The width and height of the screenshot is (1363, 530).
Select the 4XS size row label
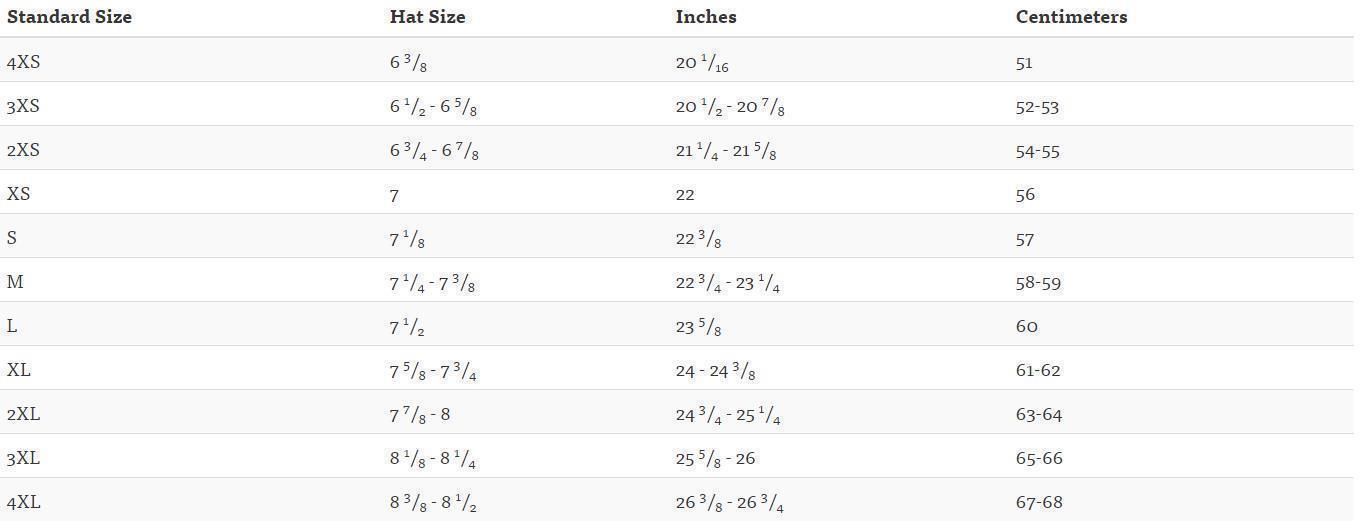(23, 62)
